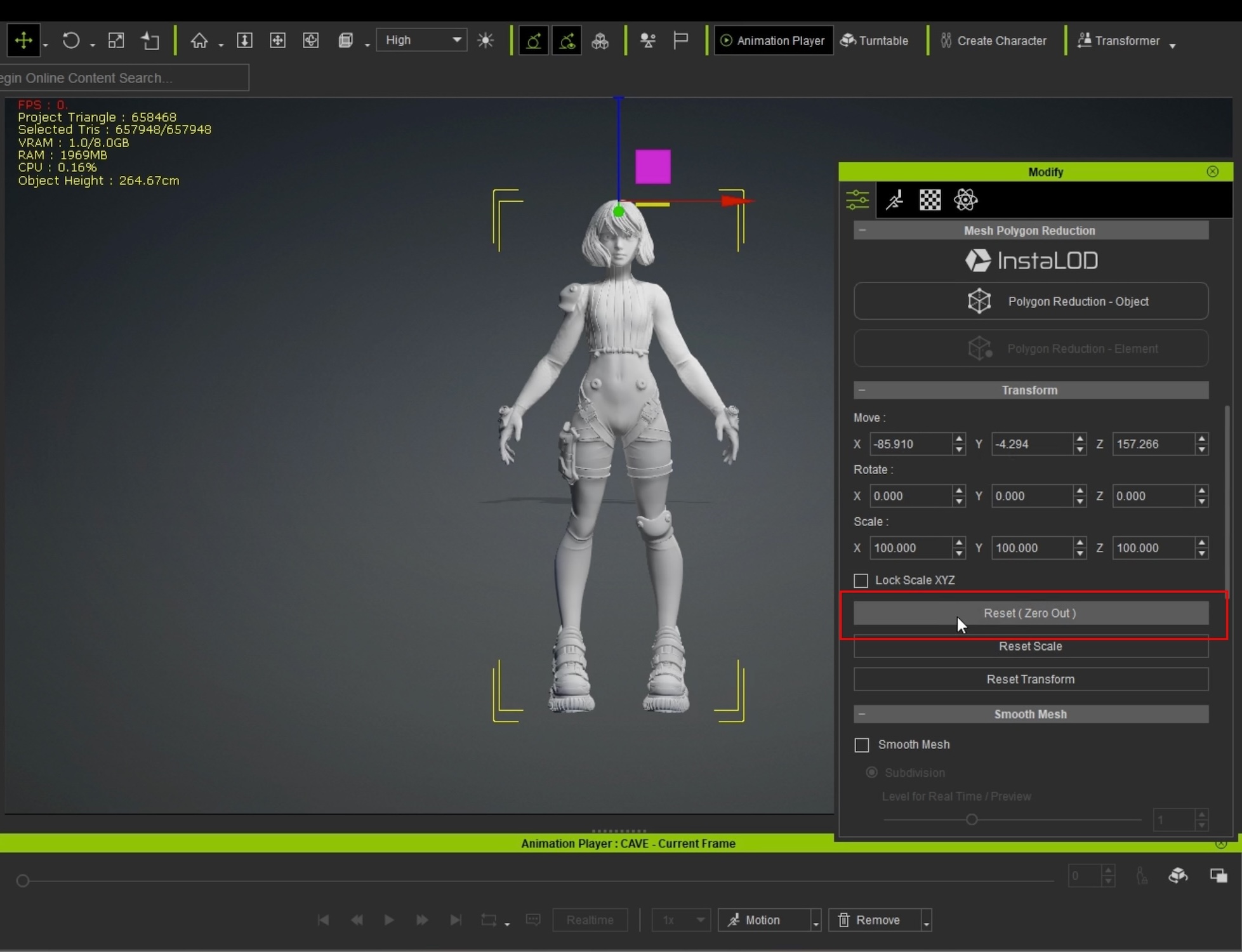Select the Move tool in the toolbar
Image resolution: width=1242 pixels, height=952 pixels.
pos(23,41)
